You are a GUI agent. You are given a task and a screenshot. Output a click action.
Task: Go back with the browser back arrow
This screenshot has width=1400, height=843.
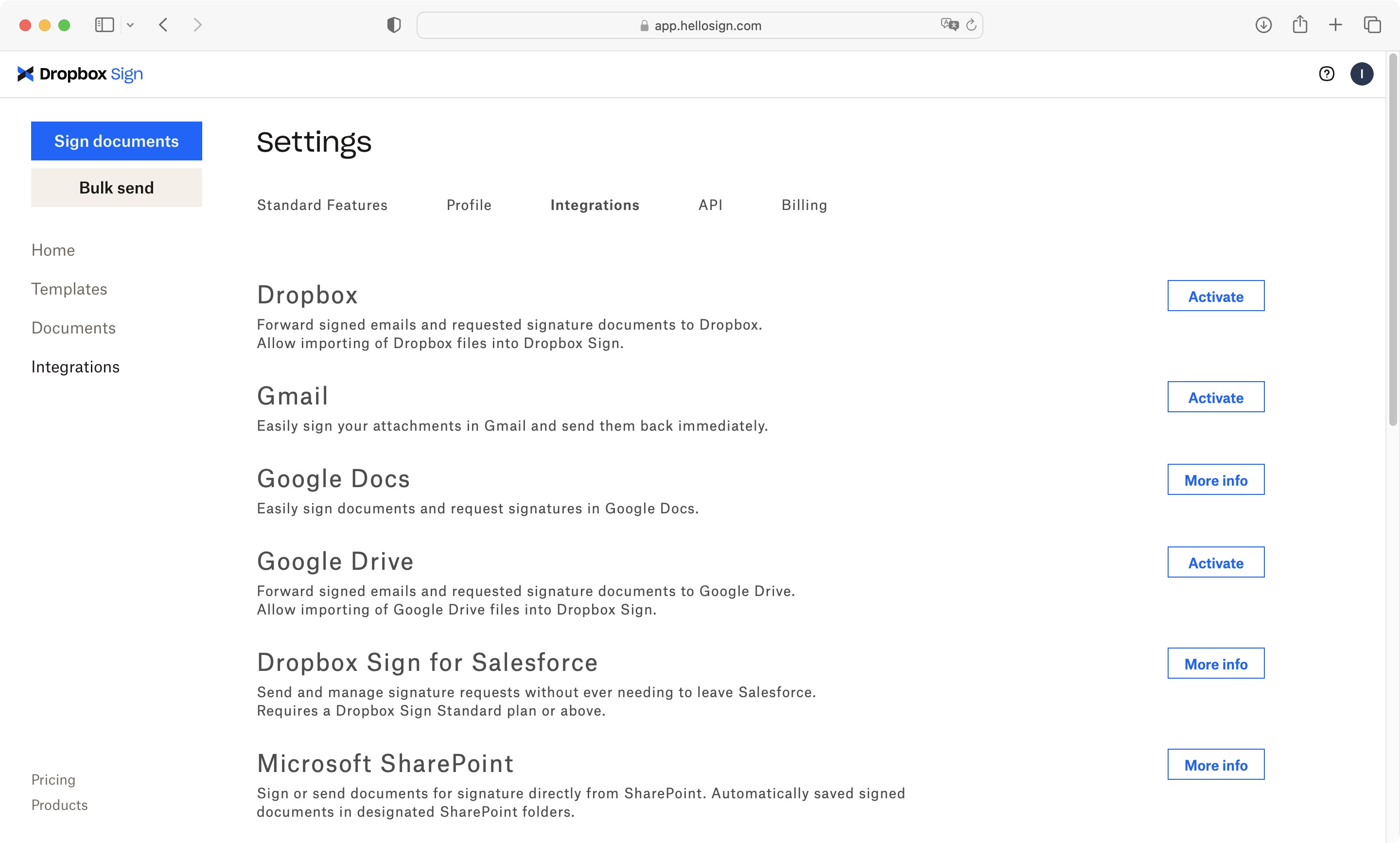(163, 25)
